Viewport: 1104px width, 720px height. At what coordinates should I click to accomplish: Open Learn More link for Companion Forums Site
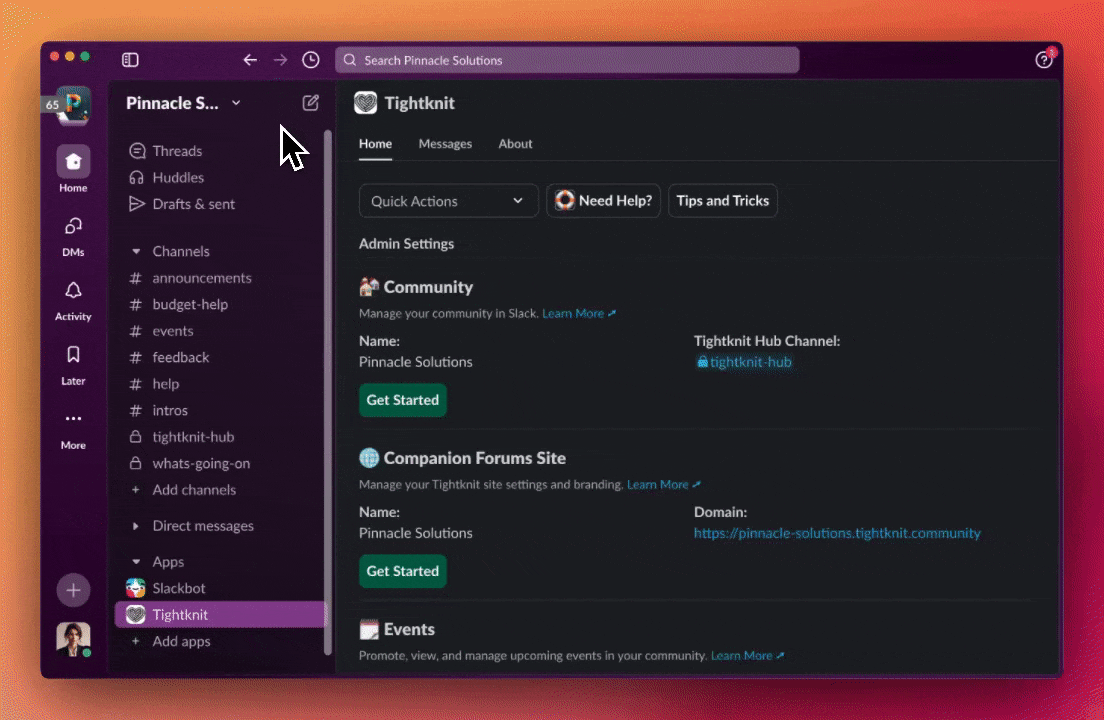click(x=663, y=484)
